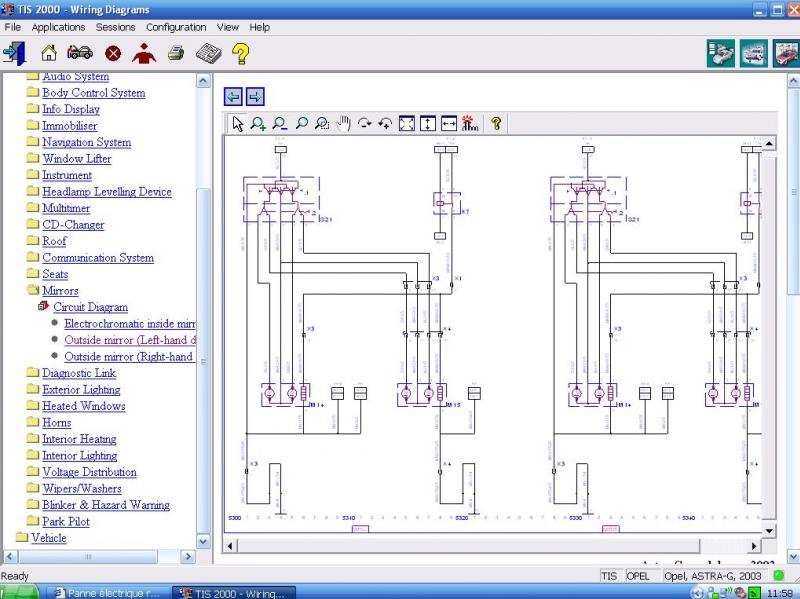Go forward with right arrow button
The height and width of the screenshot is (599, 800).
coord(255,96)
